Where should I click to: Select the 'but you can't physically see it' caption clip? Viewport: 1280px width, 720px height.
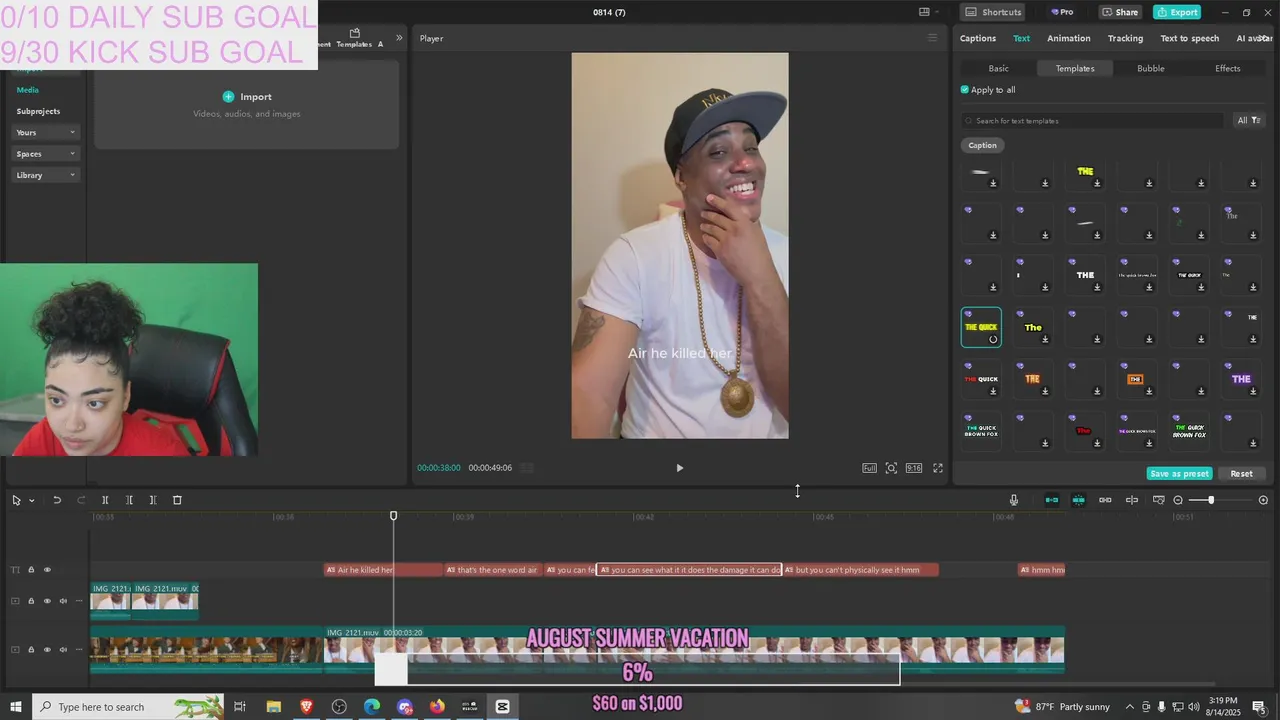[860, 570]
